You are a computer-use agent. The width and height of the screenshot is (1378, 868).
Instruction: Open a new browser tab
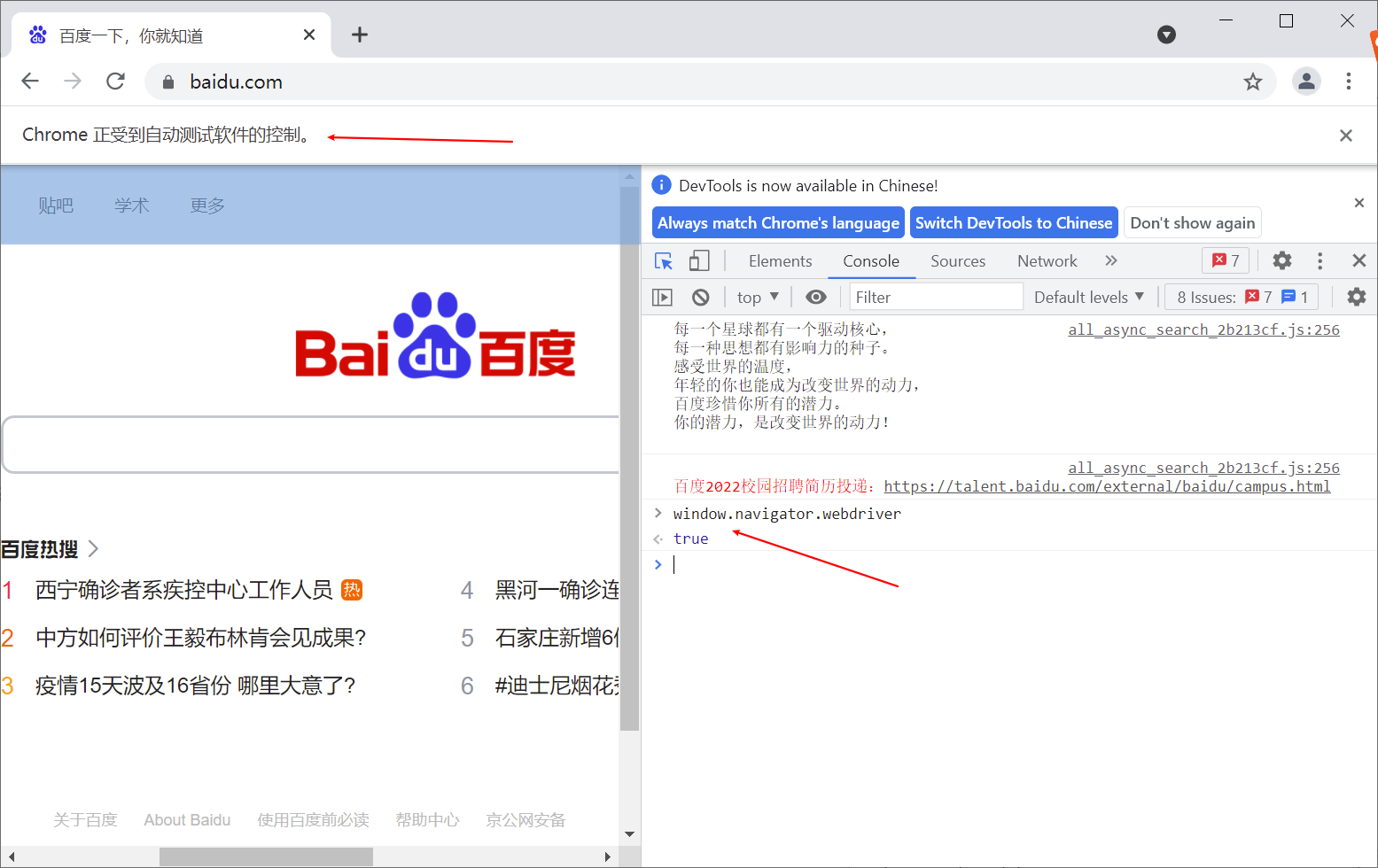pyautogui.click(x=359, y=35)
